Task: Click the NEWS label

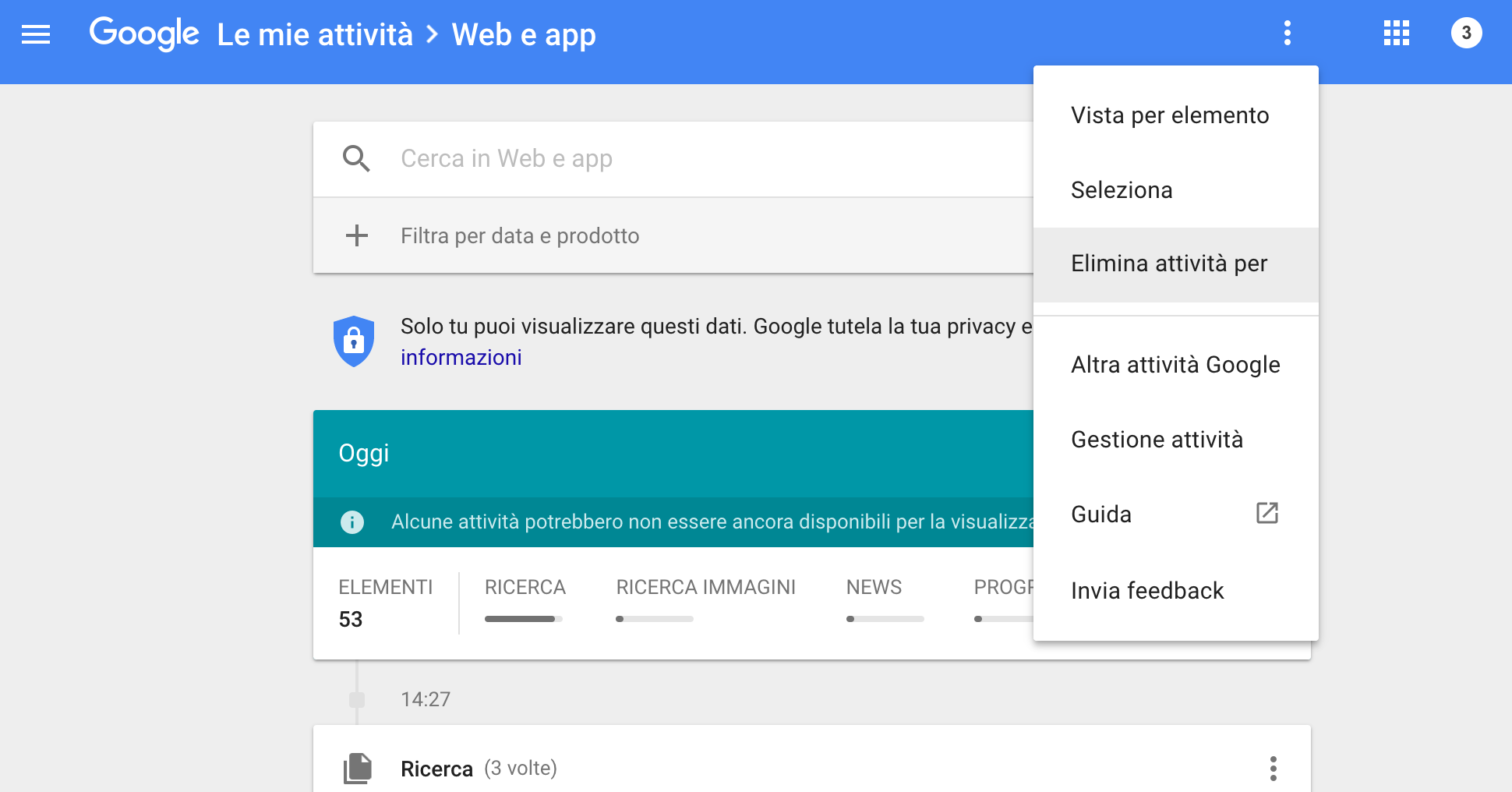Action: 874,587
